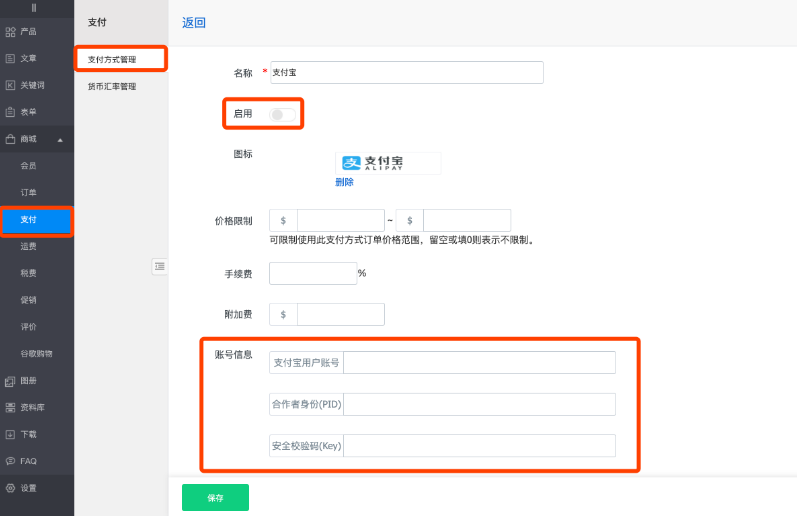Click the 图册 gallery icon
The height and width of the screenshot is (516, 797).
tap(10, 381)
